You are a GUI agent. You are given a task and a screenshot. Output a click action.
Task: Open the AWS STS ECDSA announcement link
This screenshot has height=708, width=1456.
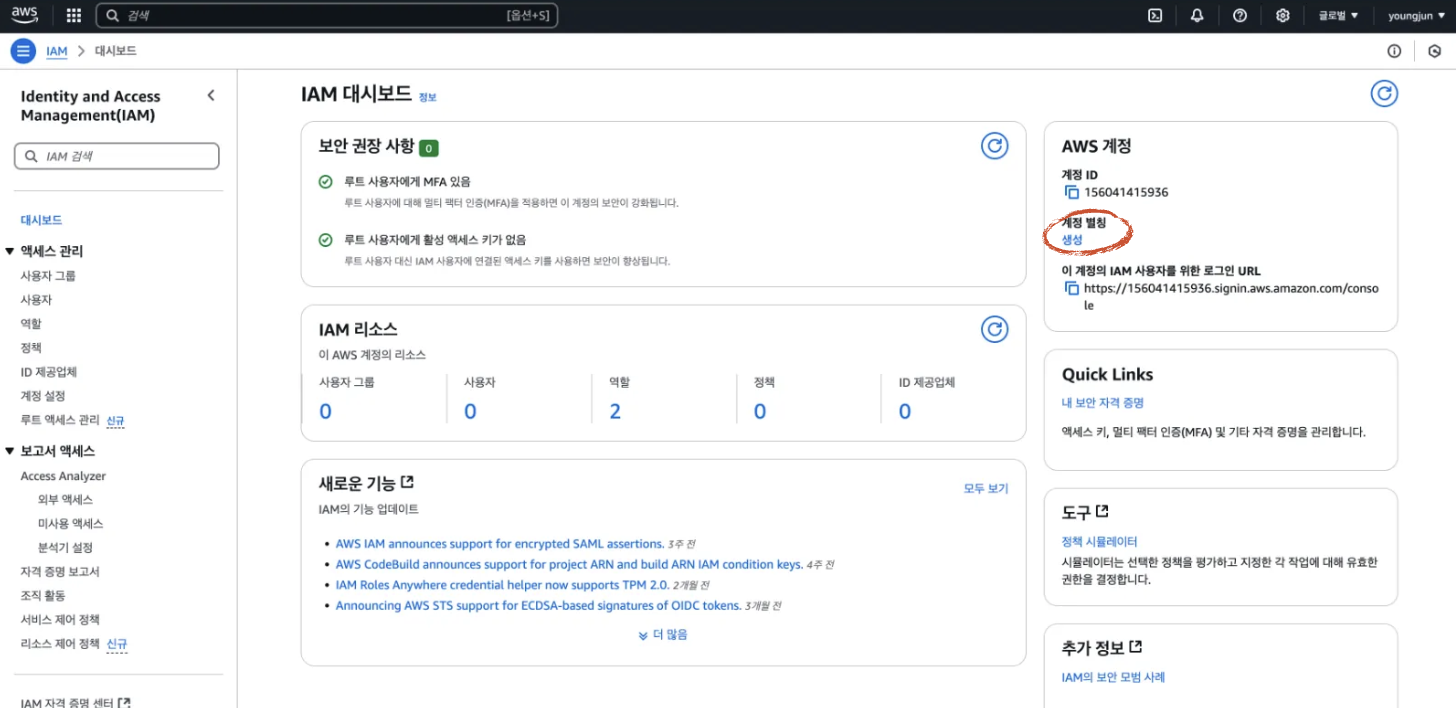[538, 605]
